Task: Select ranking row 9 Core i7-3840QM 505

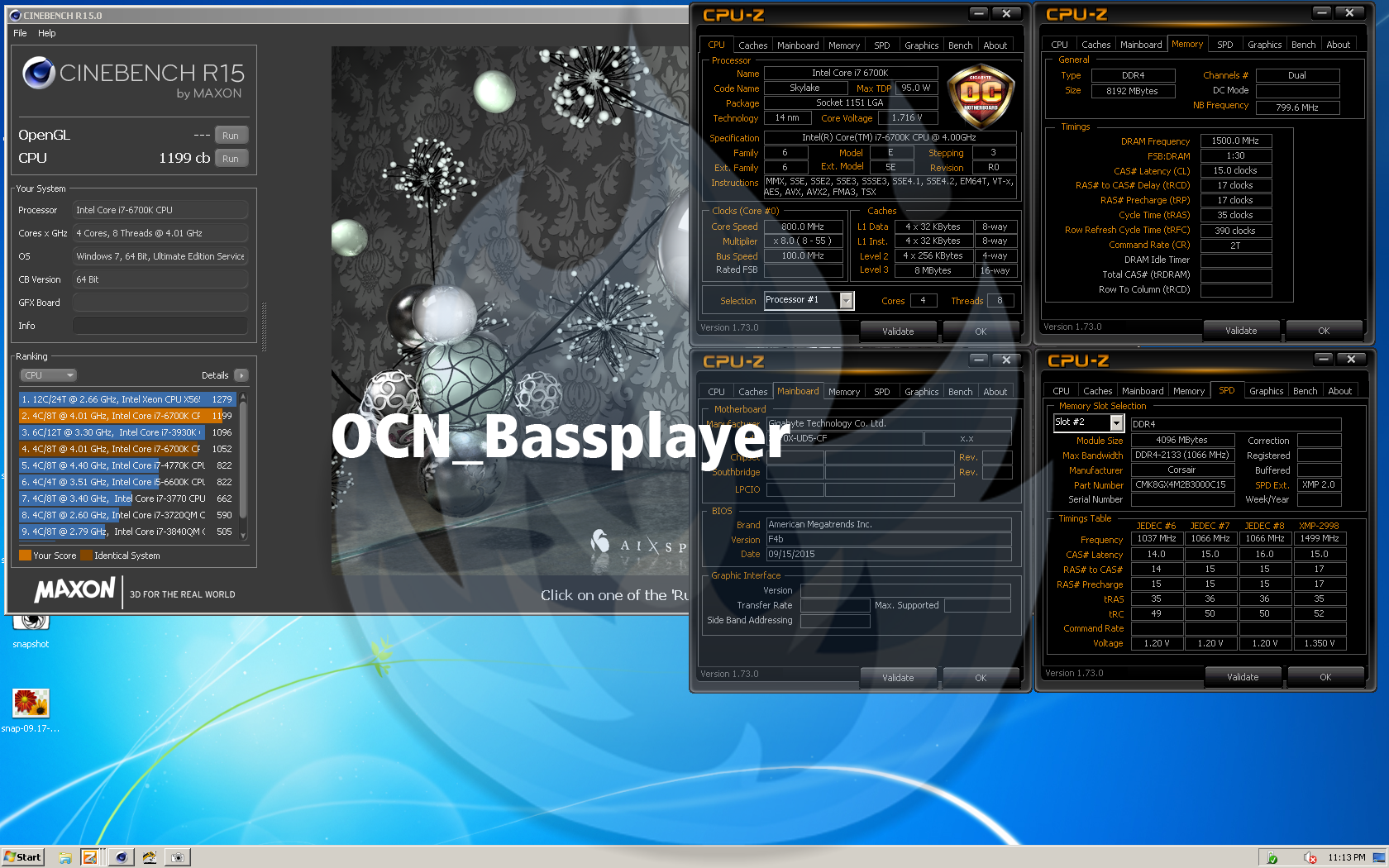Action: [x=127, y=532]
